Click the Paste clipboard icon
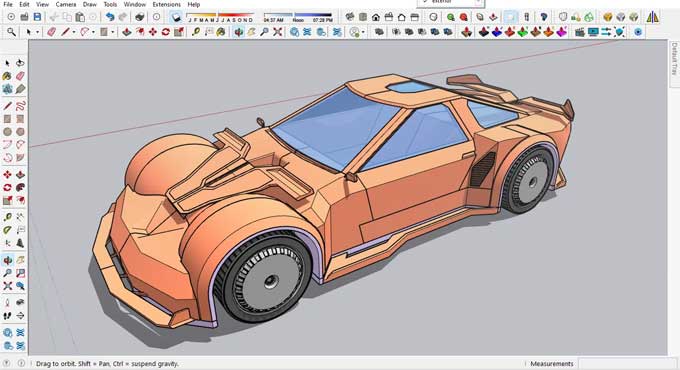This screenshot has width=680, height=370. 80,17
